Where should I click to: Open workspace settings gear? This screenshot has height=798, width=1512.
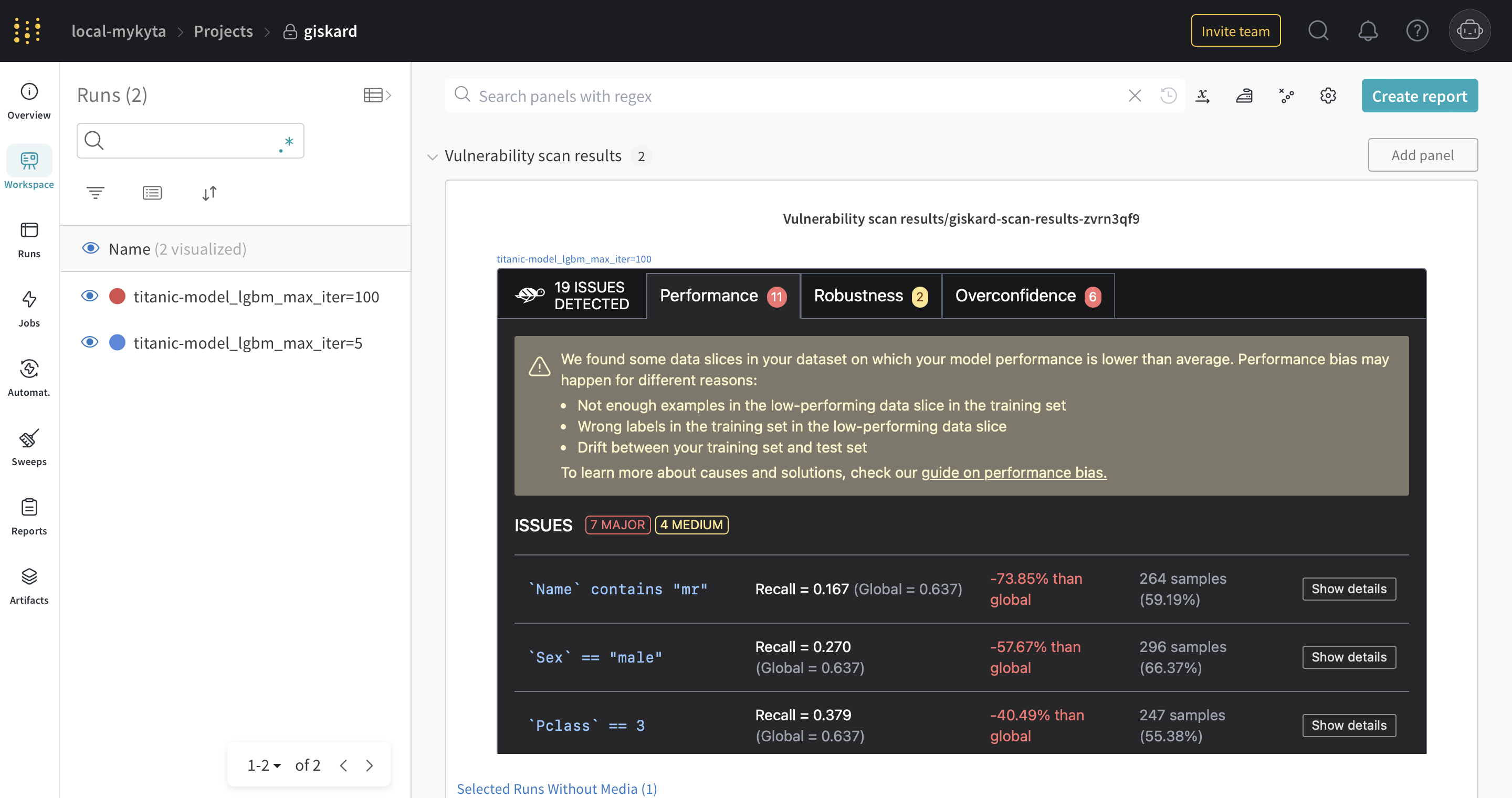pos(1328,96)
